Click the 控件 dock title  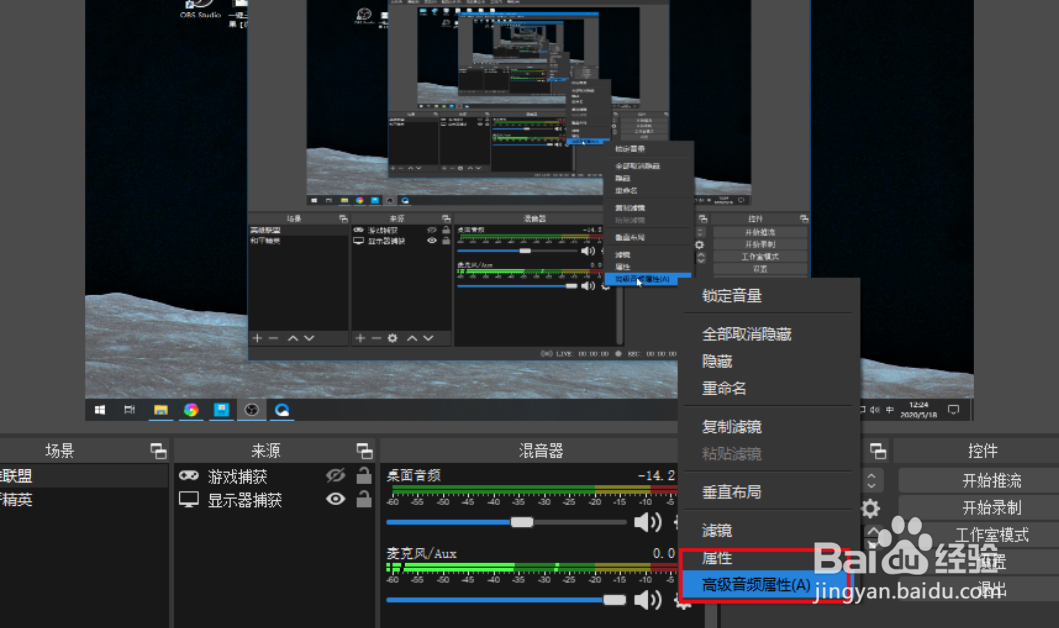982,451
